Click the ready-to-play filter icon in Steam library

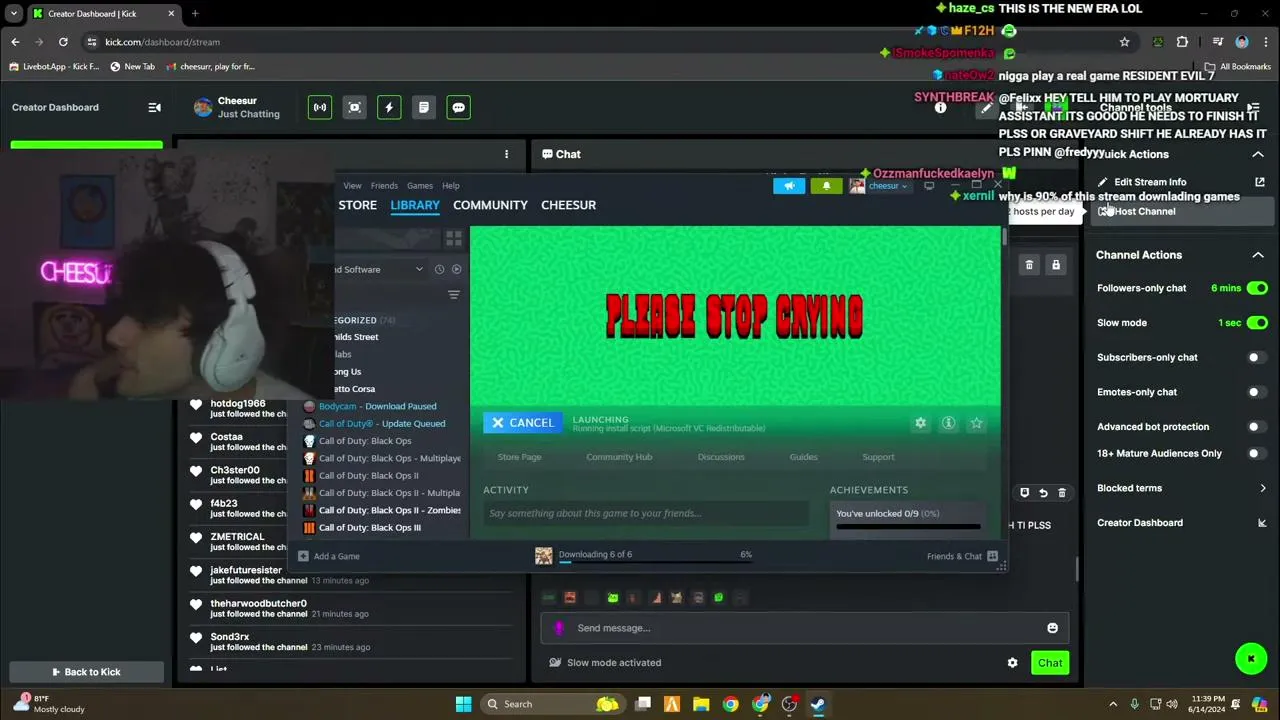[x=456, y=269]
